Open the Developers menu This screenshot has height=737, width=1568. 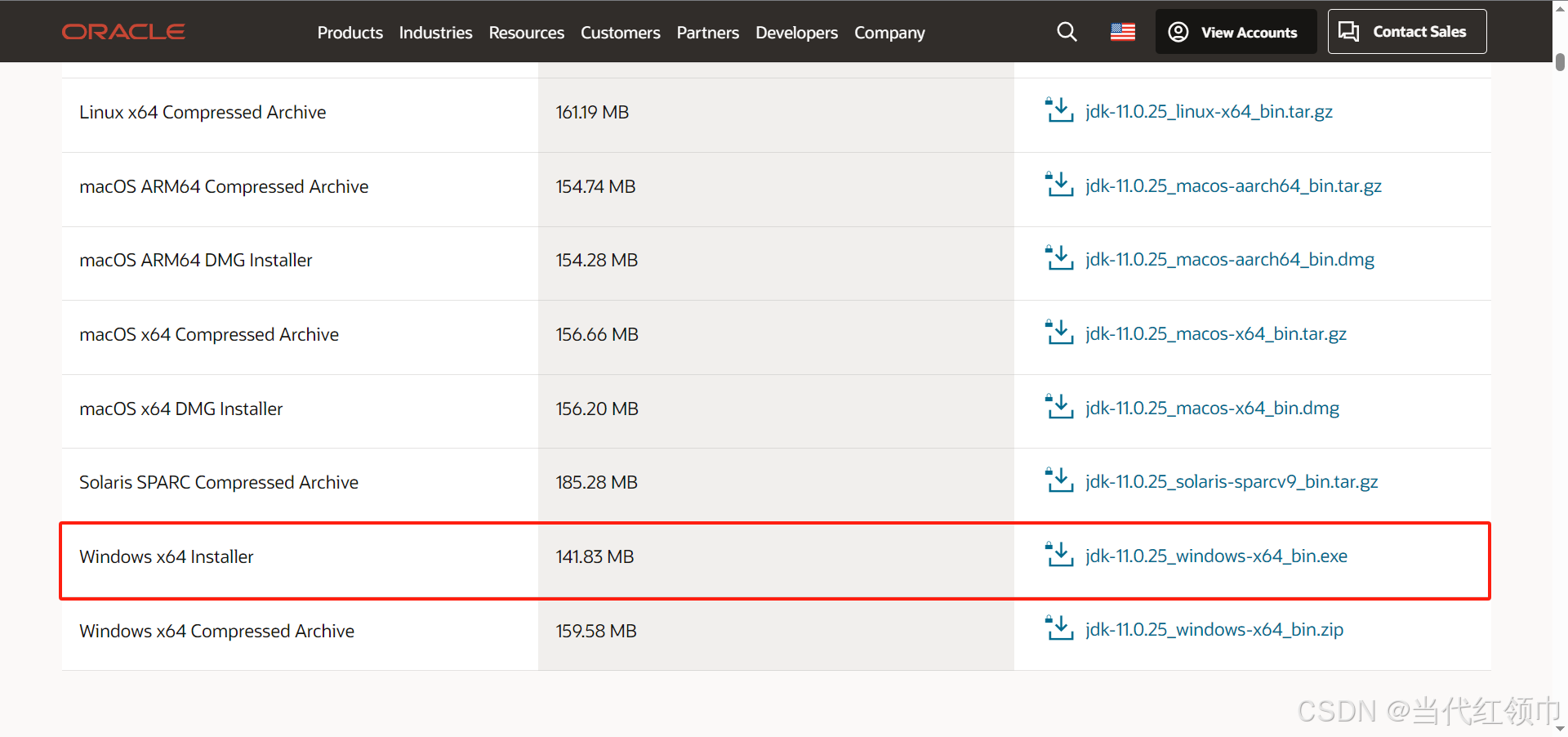[x=796, y=33]
